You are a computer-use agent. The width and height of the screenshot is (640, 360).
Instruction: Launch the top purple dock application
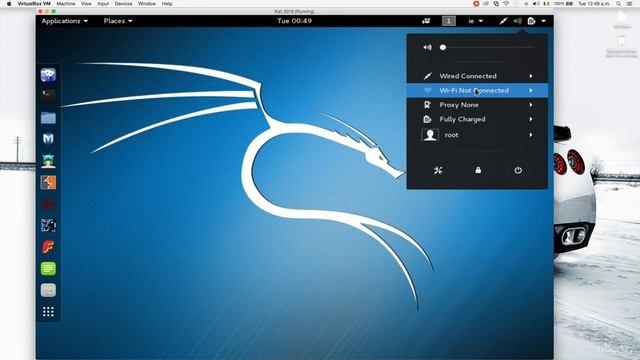point(48,75)
